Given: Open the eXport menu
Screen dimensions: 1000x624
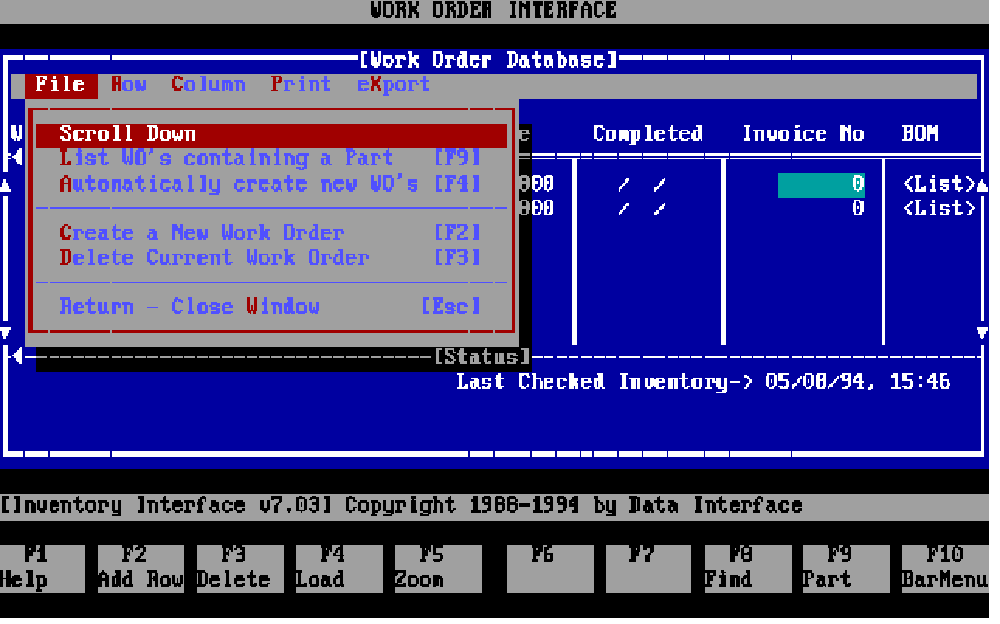Looking at the screenshot, I should 393,85.
